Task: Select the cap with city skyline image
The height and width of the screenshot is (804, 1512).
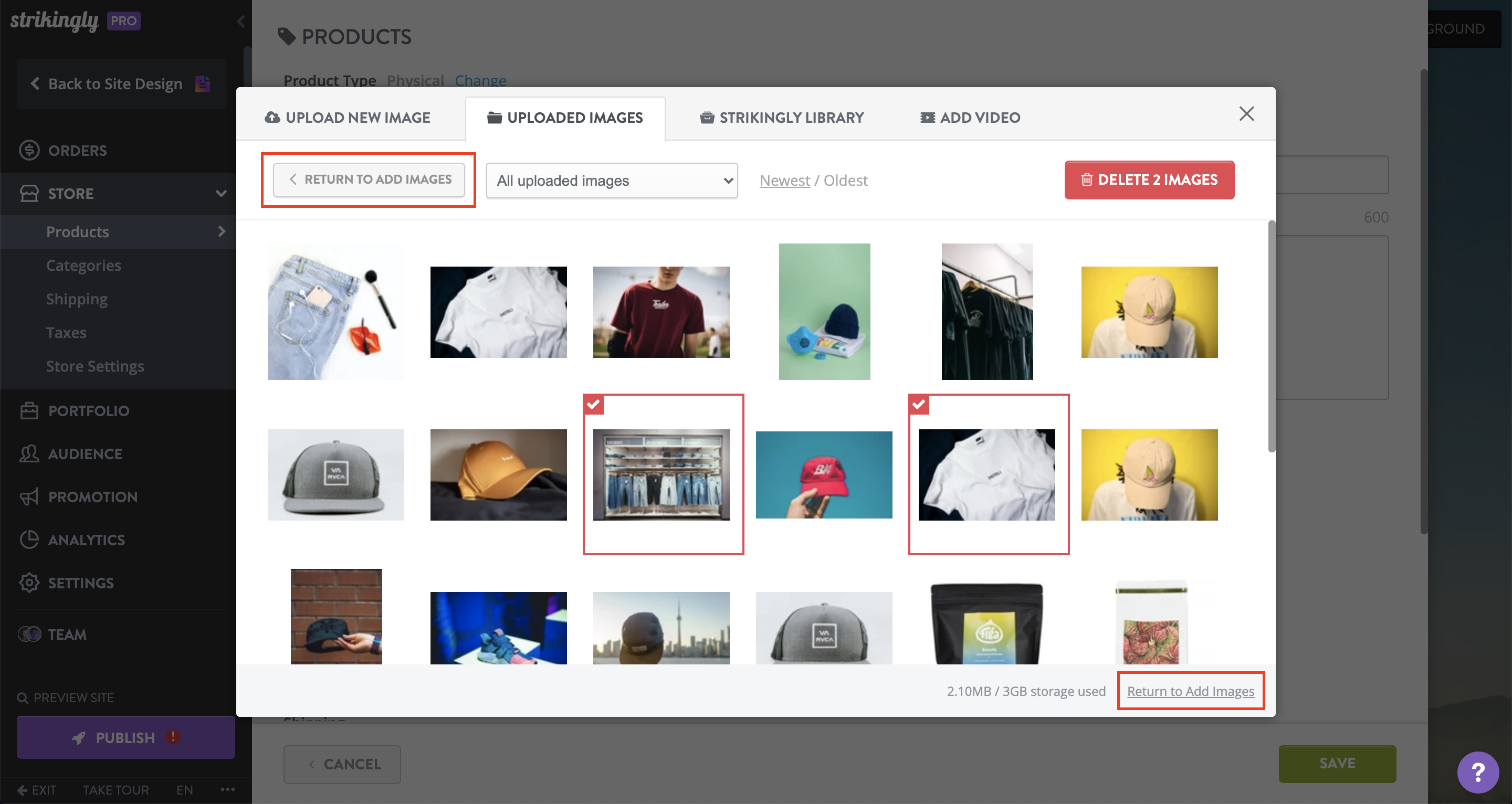Action: 661,628
